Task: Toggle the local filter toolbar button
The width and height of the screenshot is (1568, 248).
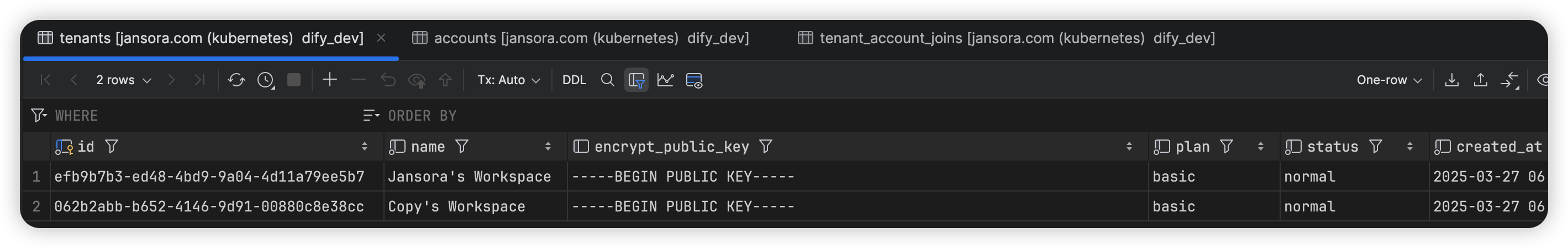Action: point(636,80)
